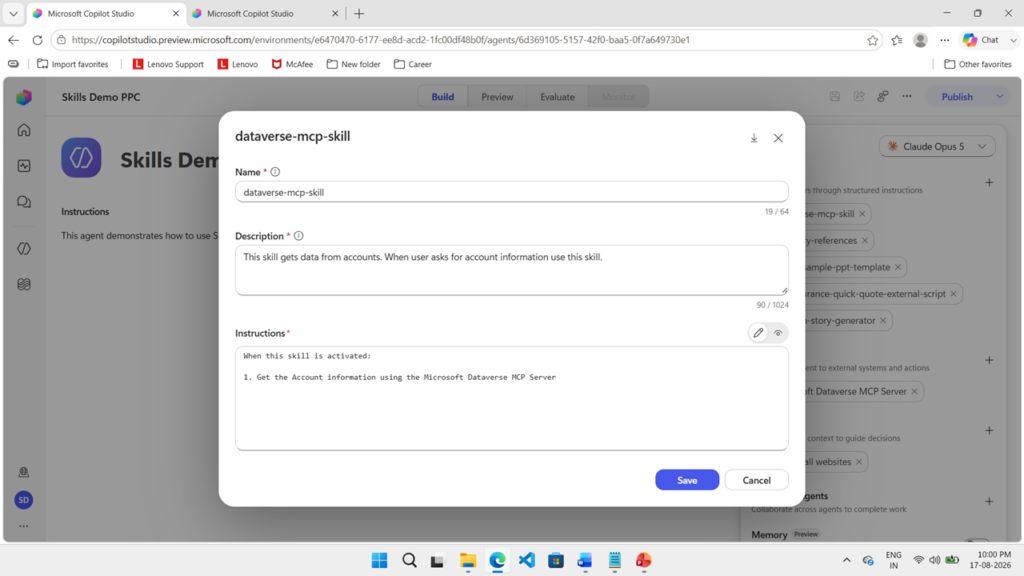Image resolution: width=1024 pixels, height=576 pixels.
Task: Download the dataverse-mcp-skill using the dialog download icon
Action: click(x=754, y=138)
